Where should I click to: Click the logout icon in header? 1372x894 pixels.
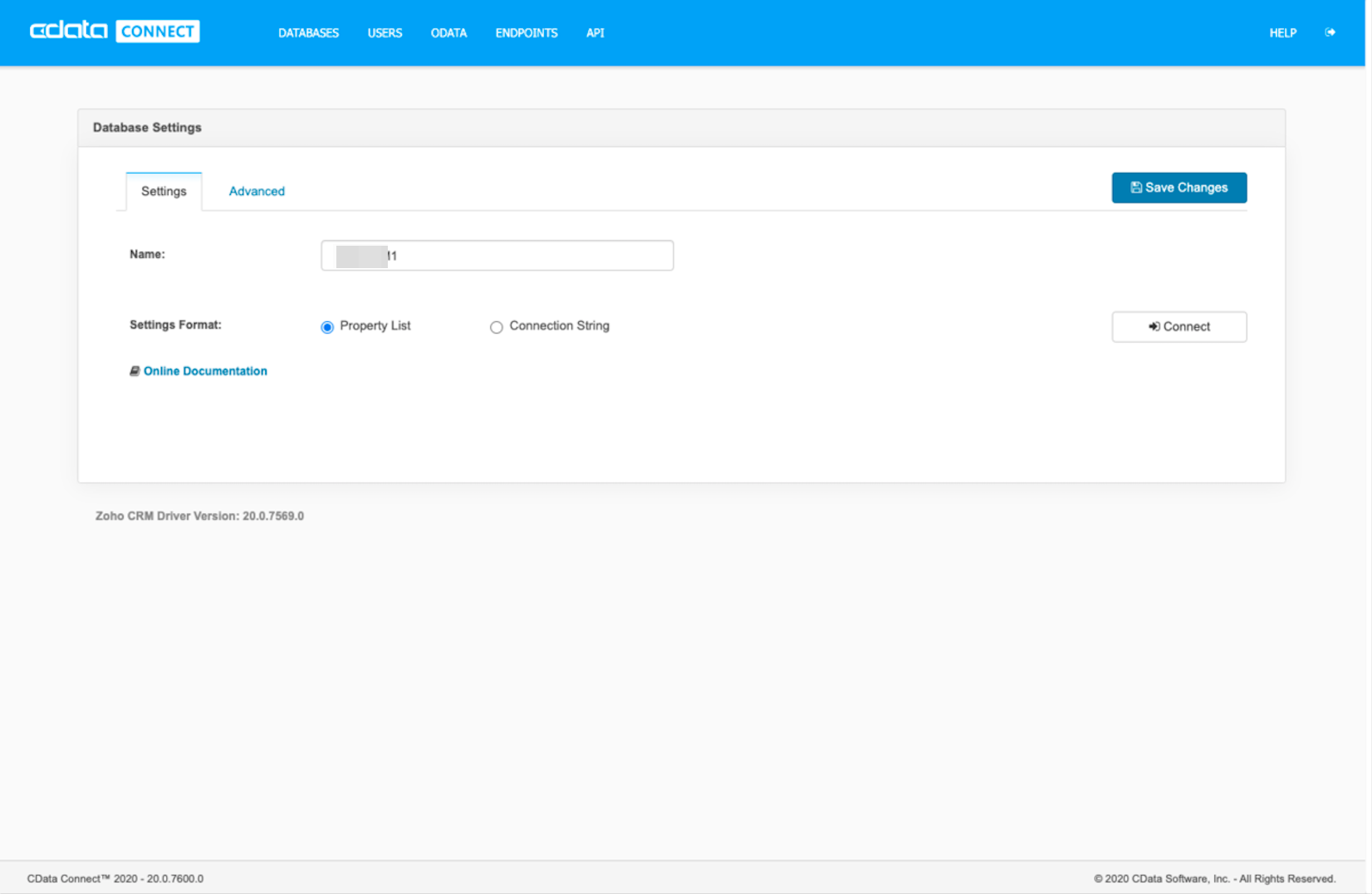(1330, 32)
